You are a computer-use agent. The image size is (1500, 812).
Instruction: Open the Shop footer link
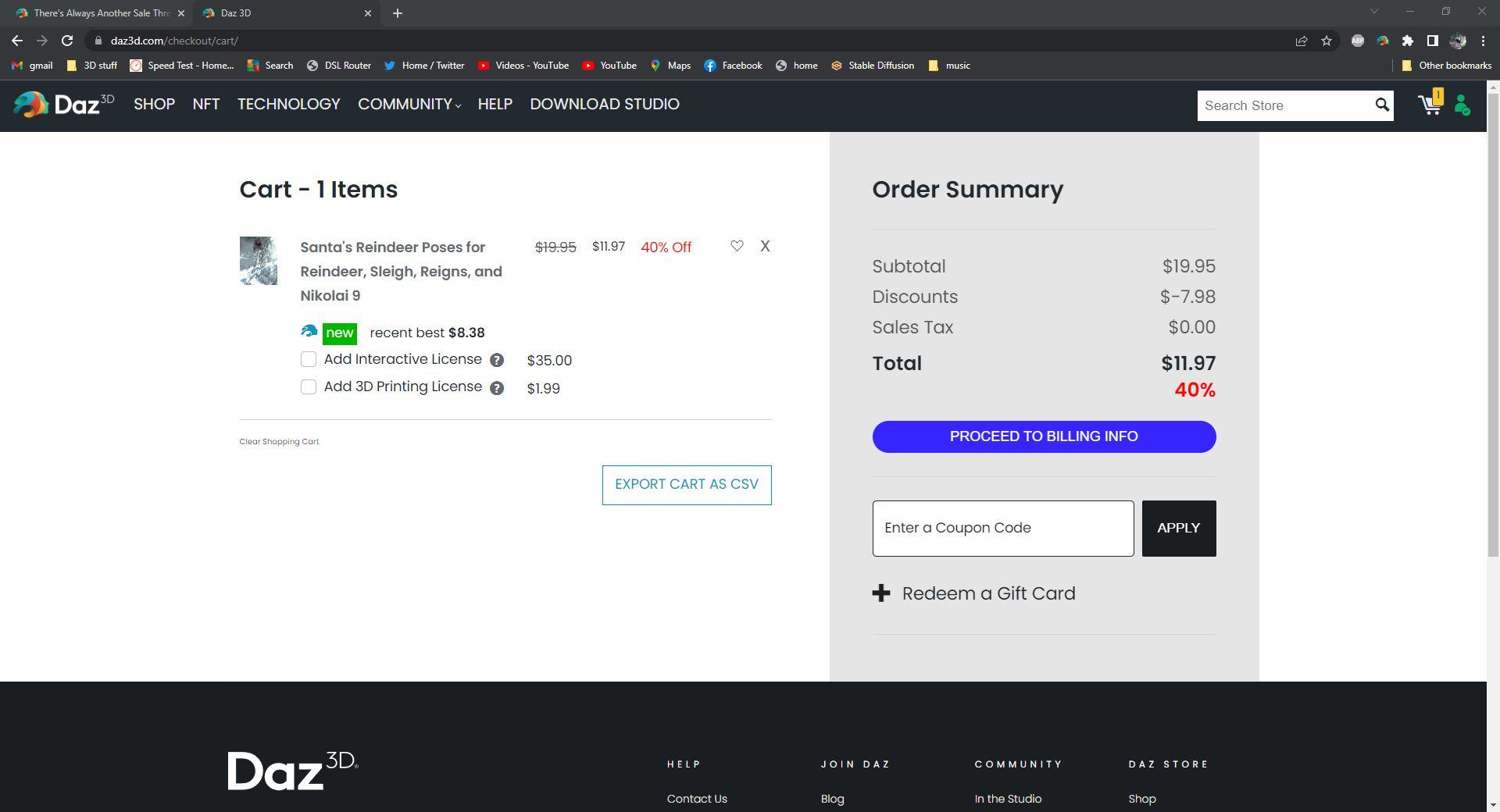(x=1141, y=799)
